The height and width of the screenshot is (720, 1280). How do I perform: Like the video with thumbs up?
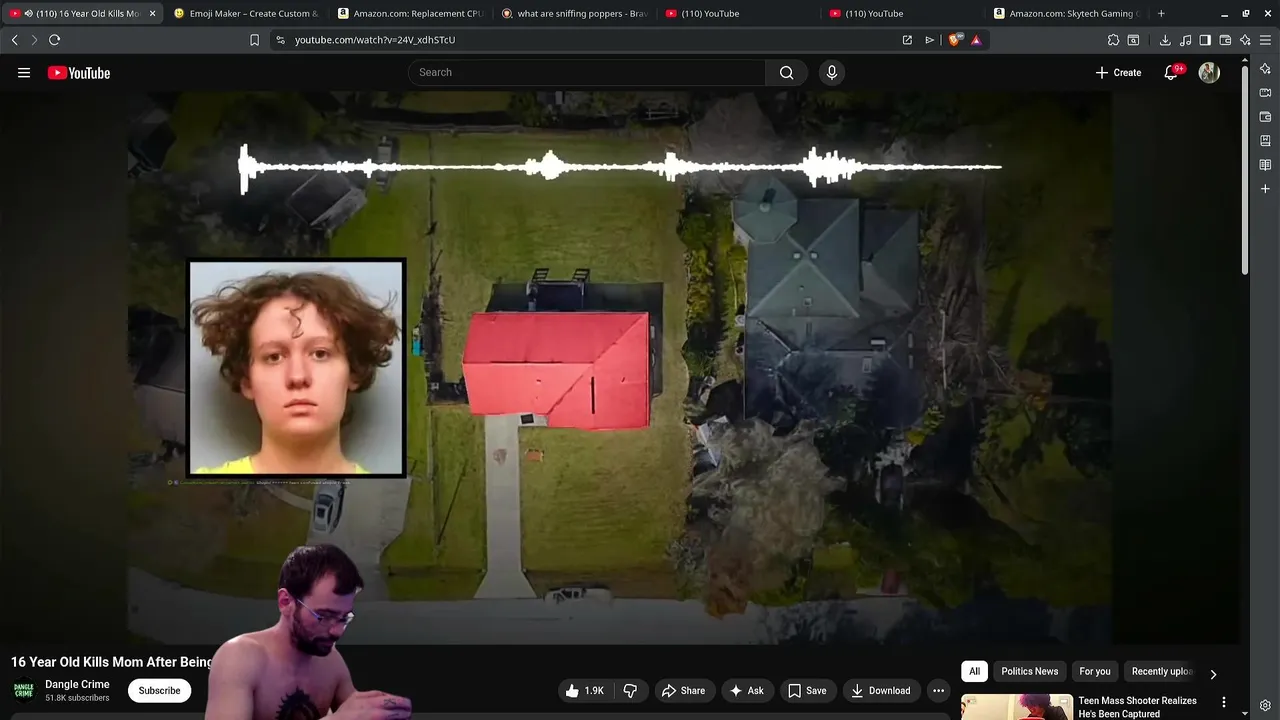click(586, 690)
